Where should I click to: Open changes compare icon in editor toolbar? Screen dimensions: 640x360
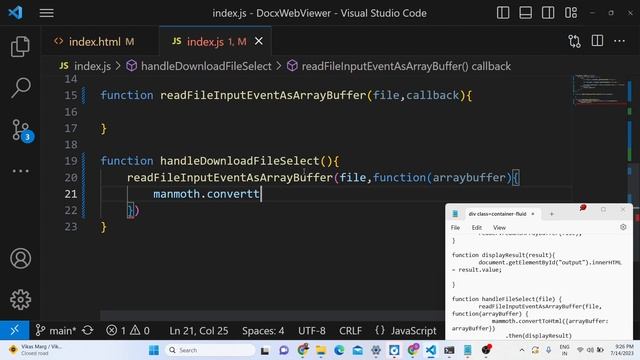coord(574,41)
